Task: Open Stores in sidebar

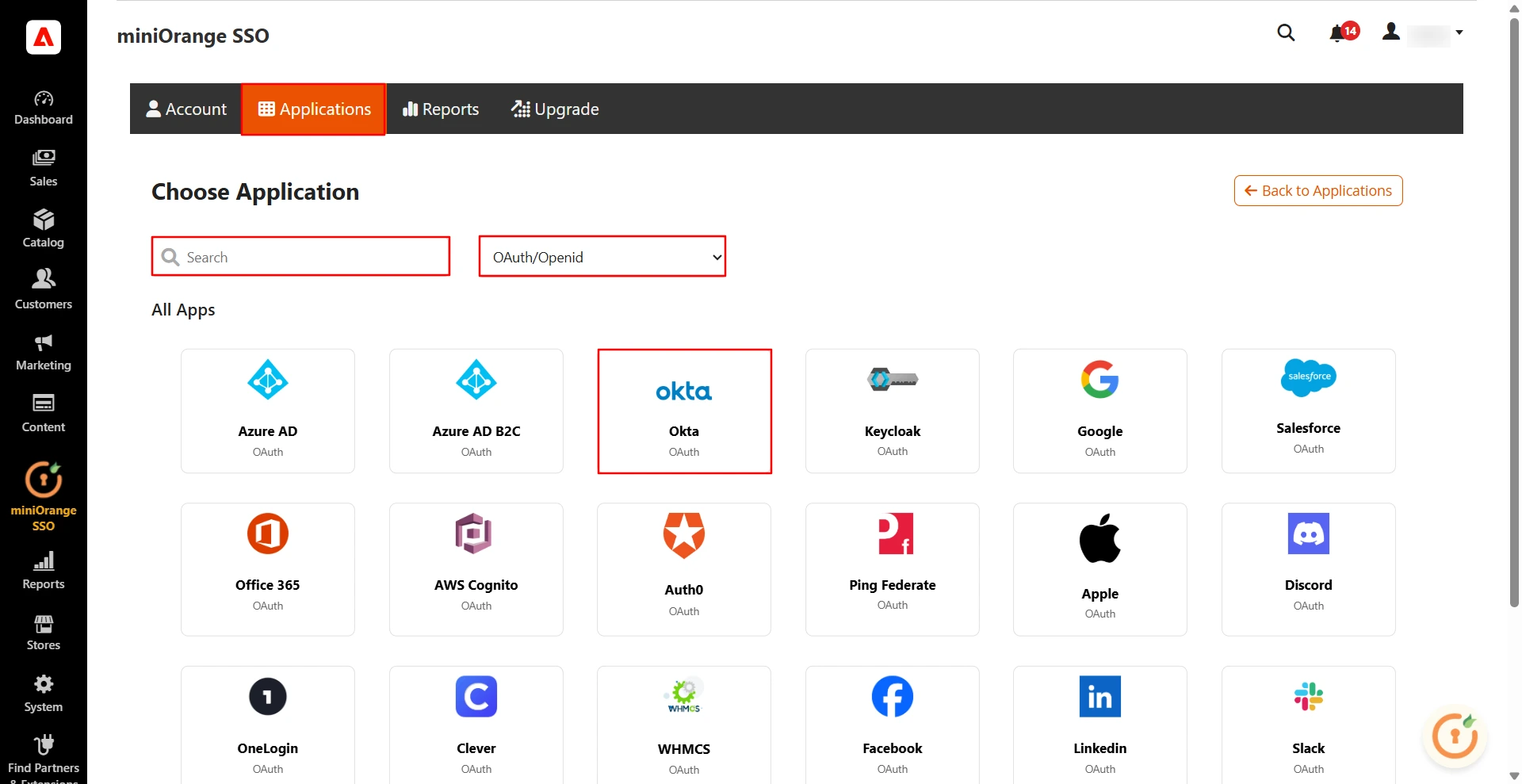Action: coord(44,633)
